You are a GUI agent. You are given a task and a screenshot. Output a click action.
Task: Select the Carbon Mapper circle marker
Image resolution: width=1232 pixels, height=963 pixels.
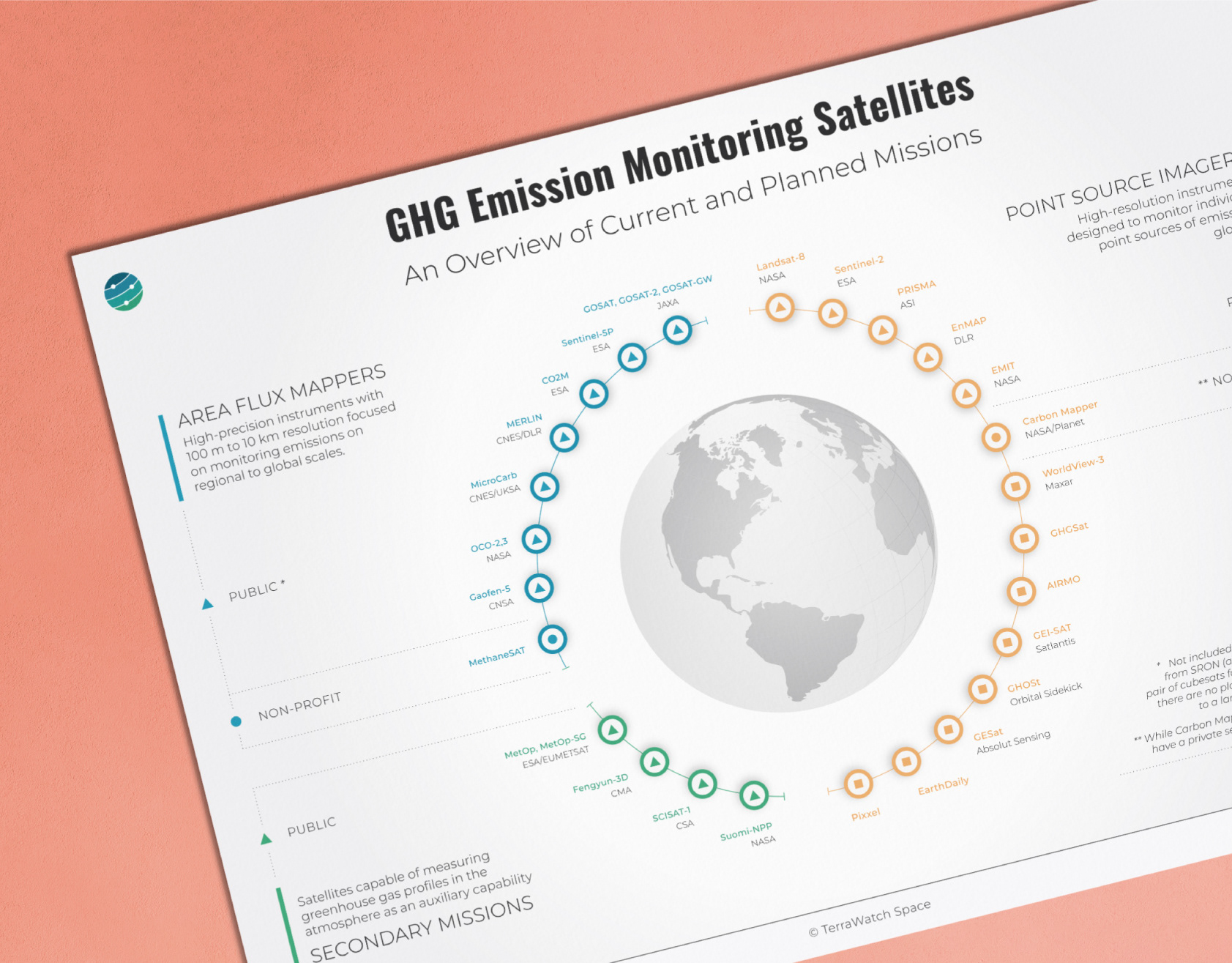tap(996, 438)
